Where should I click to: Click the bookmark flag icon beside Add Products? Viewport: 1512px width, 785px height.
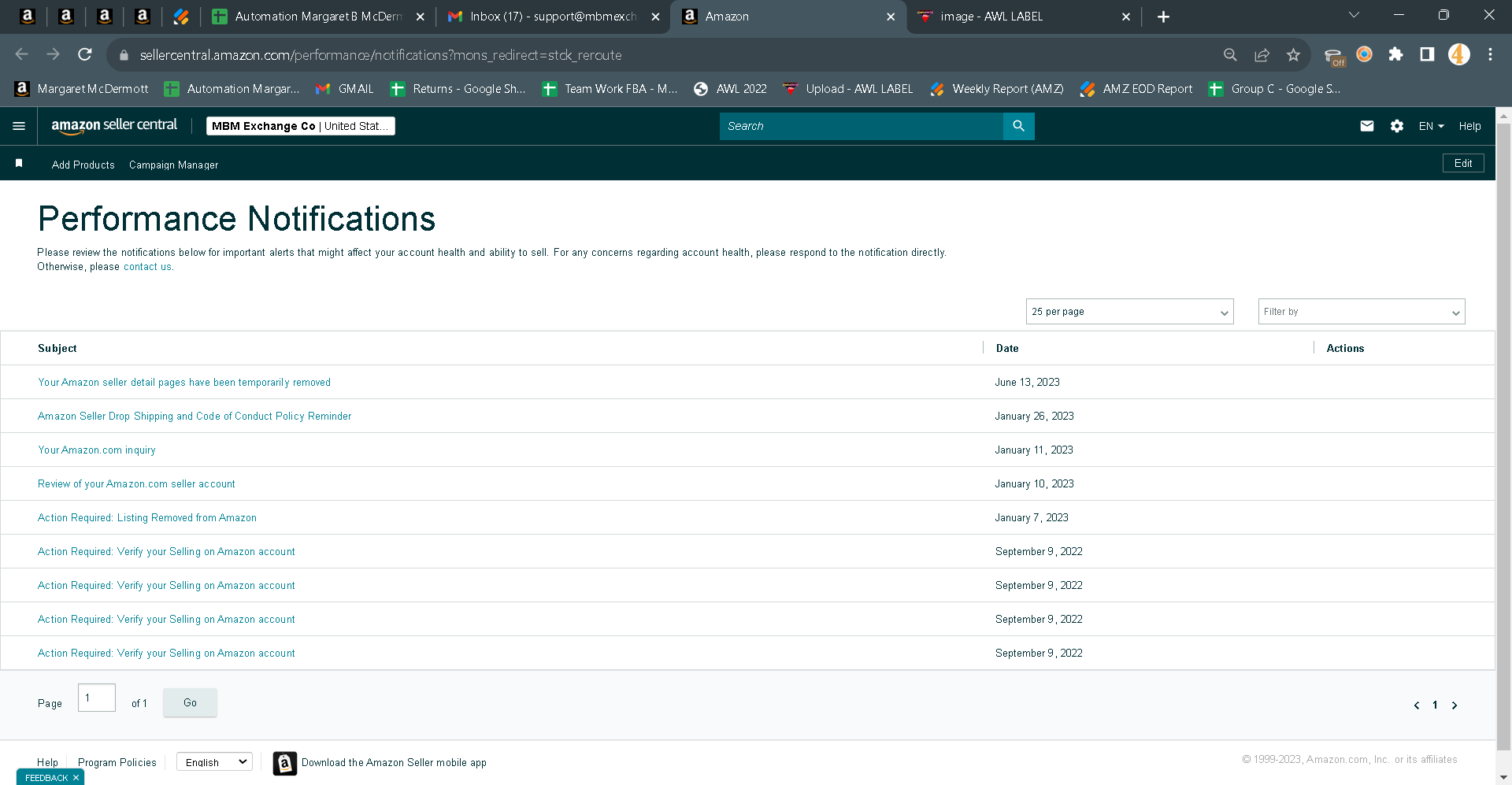19,163
